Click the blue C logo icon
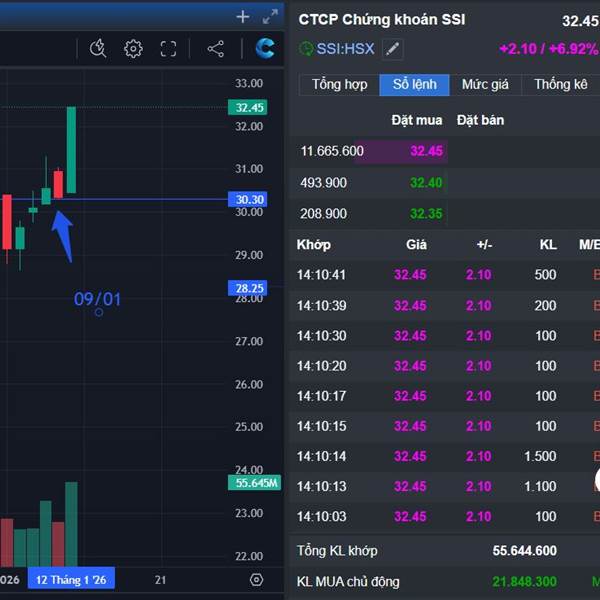This screenshot has width=600, height=600. click(265, 49)
